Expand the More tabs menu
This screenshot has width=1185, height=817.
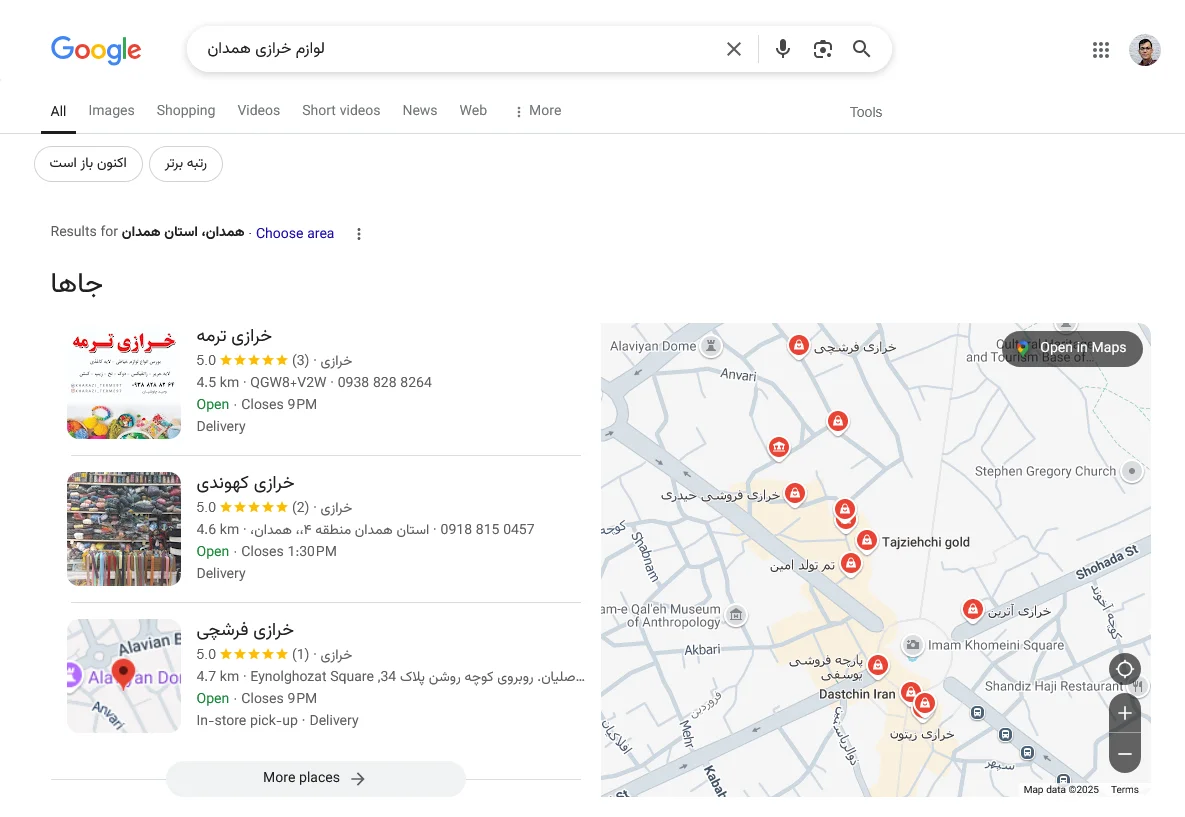pyautogui.click(x=537, y=111)
